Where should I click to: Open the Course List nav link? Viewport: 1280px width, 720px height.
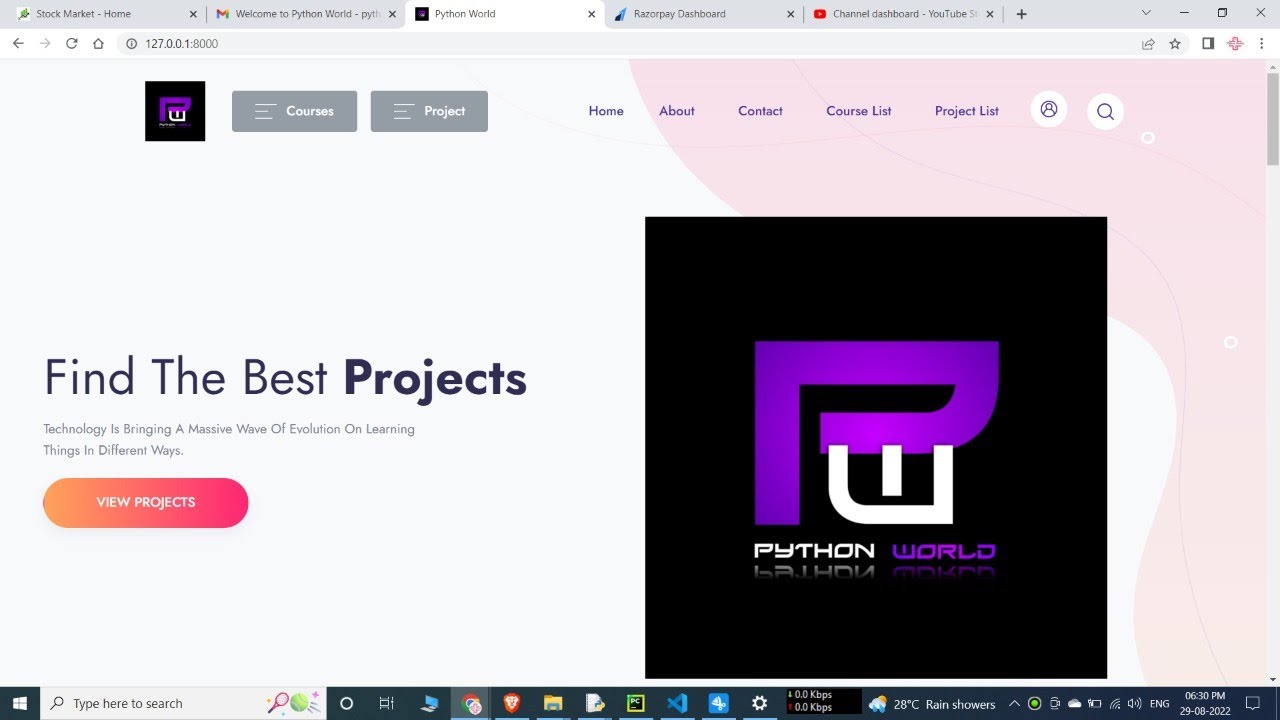859,111
